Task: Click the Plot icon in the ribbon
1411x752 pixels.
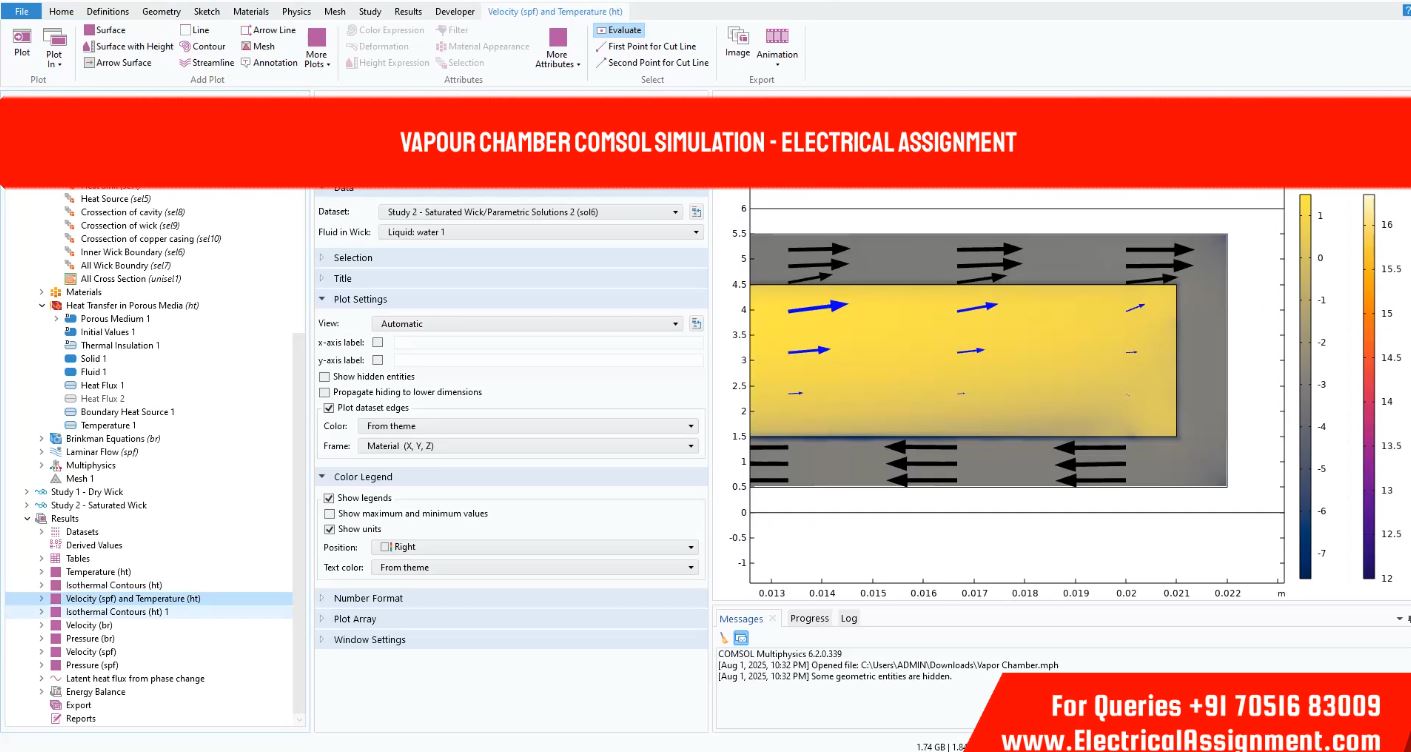Action: pyautogui.click(x=22, y=42)
